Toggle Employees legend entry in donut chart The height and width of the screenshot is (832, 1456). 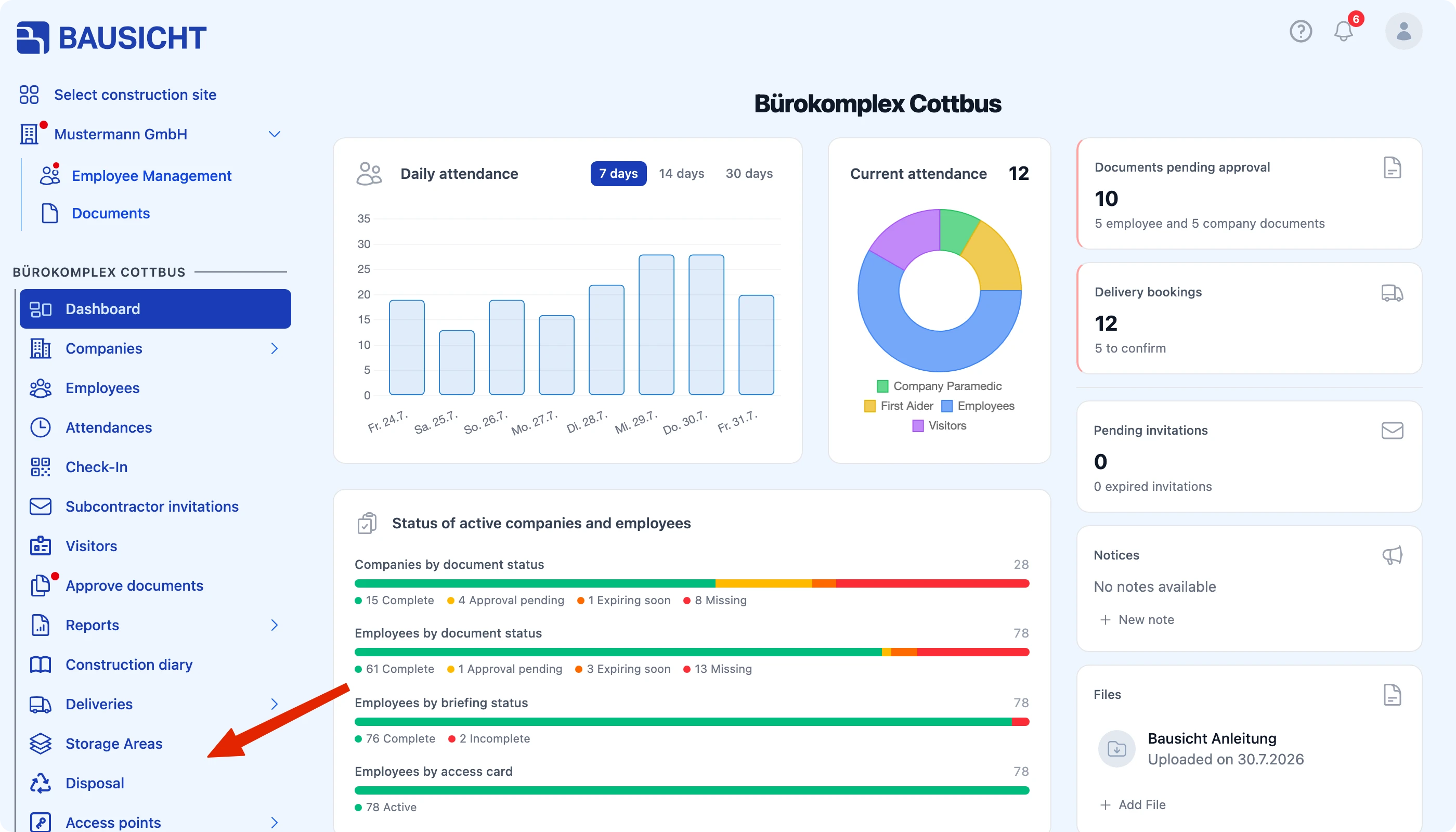(x=978, y=406)
